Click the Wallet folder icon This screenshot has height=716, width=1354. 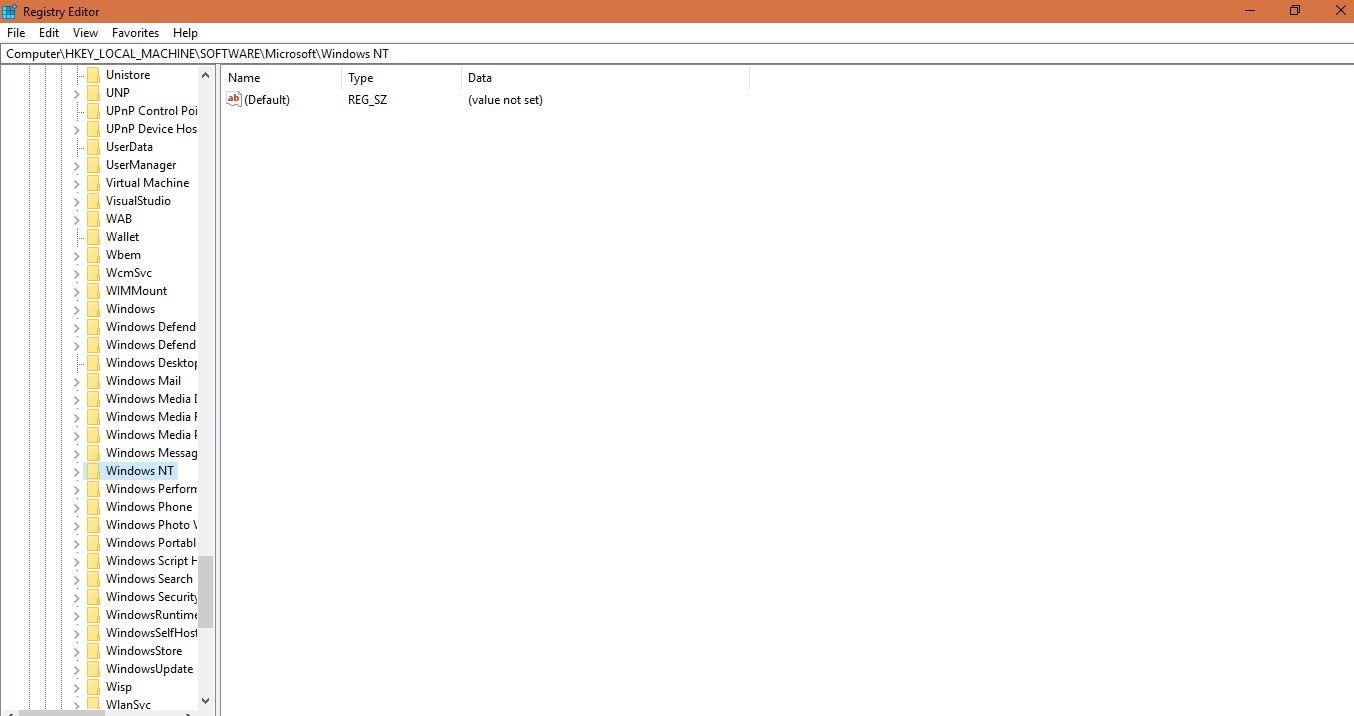(x=93, y=237)
